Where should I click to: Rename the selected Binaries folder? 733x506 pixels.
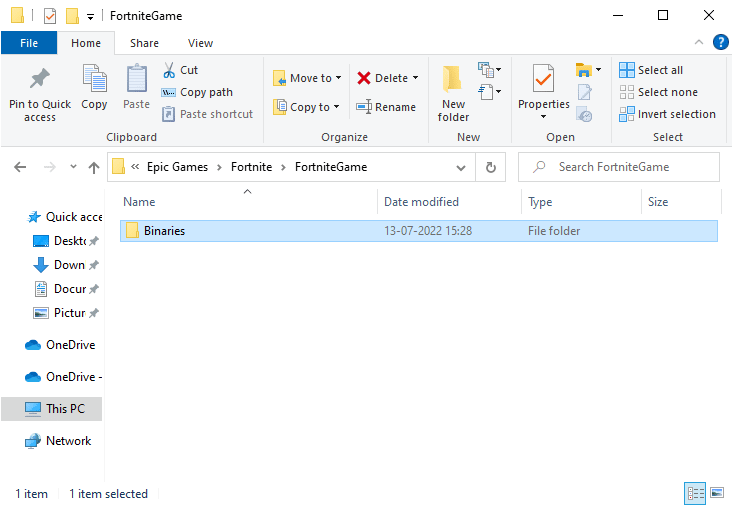pos(386,107)
